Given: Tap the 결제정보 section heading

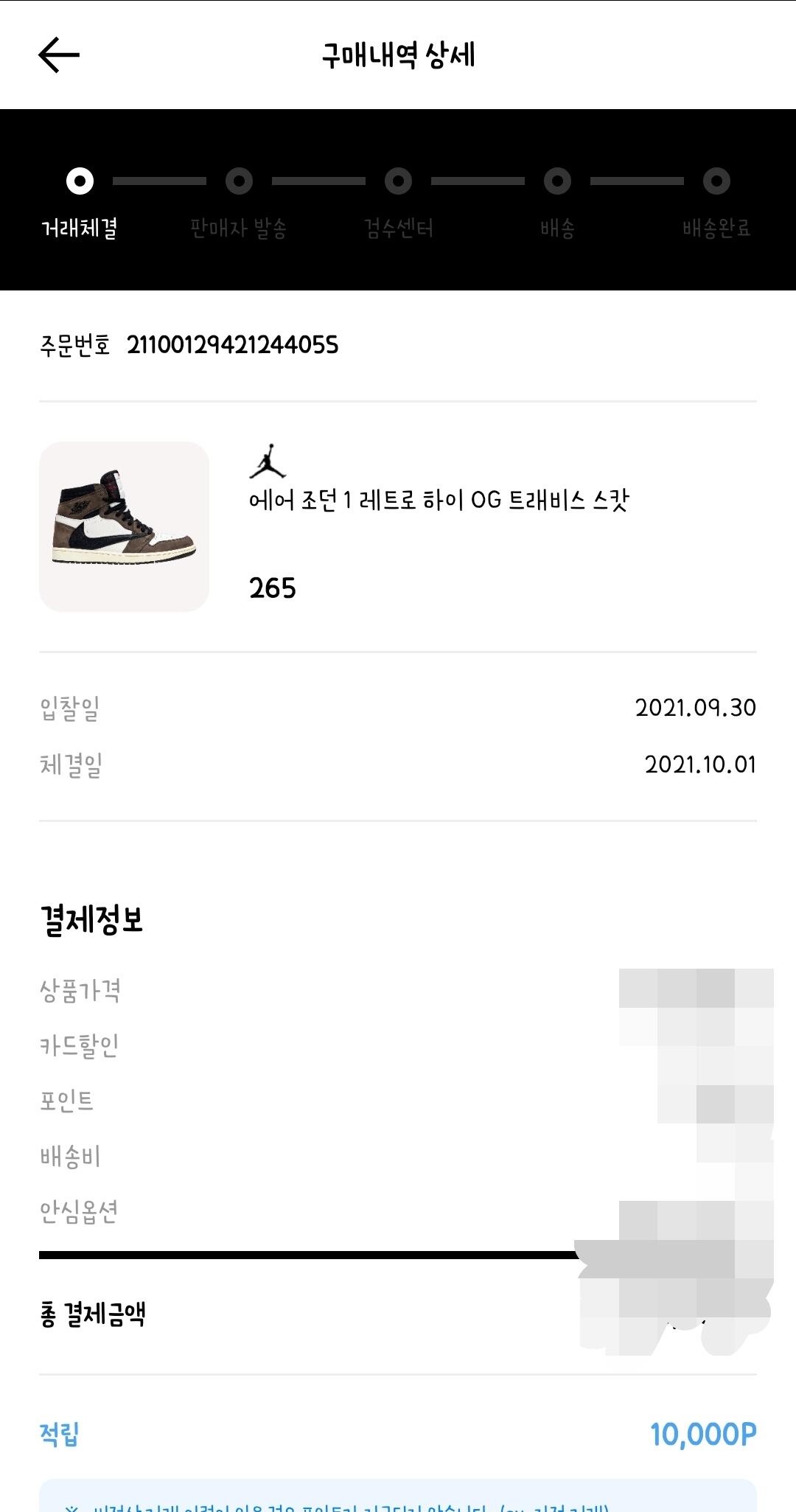Looking at the screenshot, I should coord(91,920).
